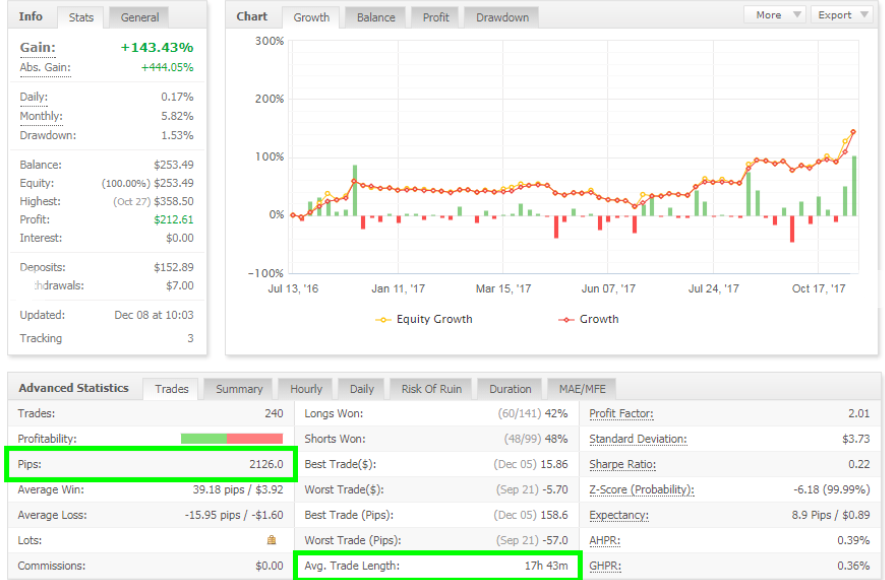Open the Hourly statistics tab
Viewport: 885px width, 580px height.
(306, 389)
